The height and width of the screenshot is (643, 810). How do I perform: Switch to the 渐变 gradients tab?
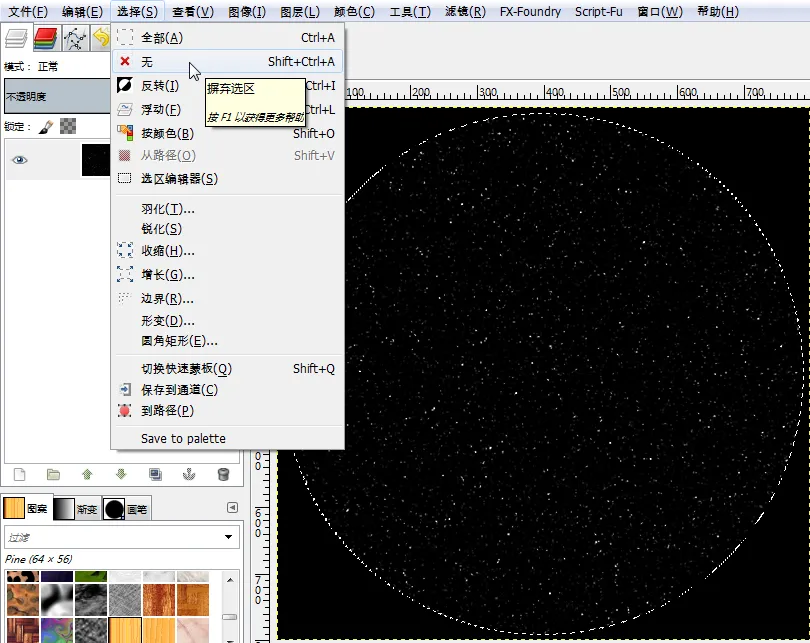[x=75, y=509]
